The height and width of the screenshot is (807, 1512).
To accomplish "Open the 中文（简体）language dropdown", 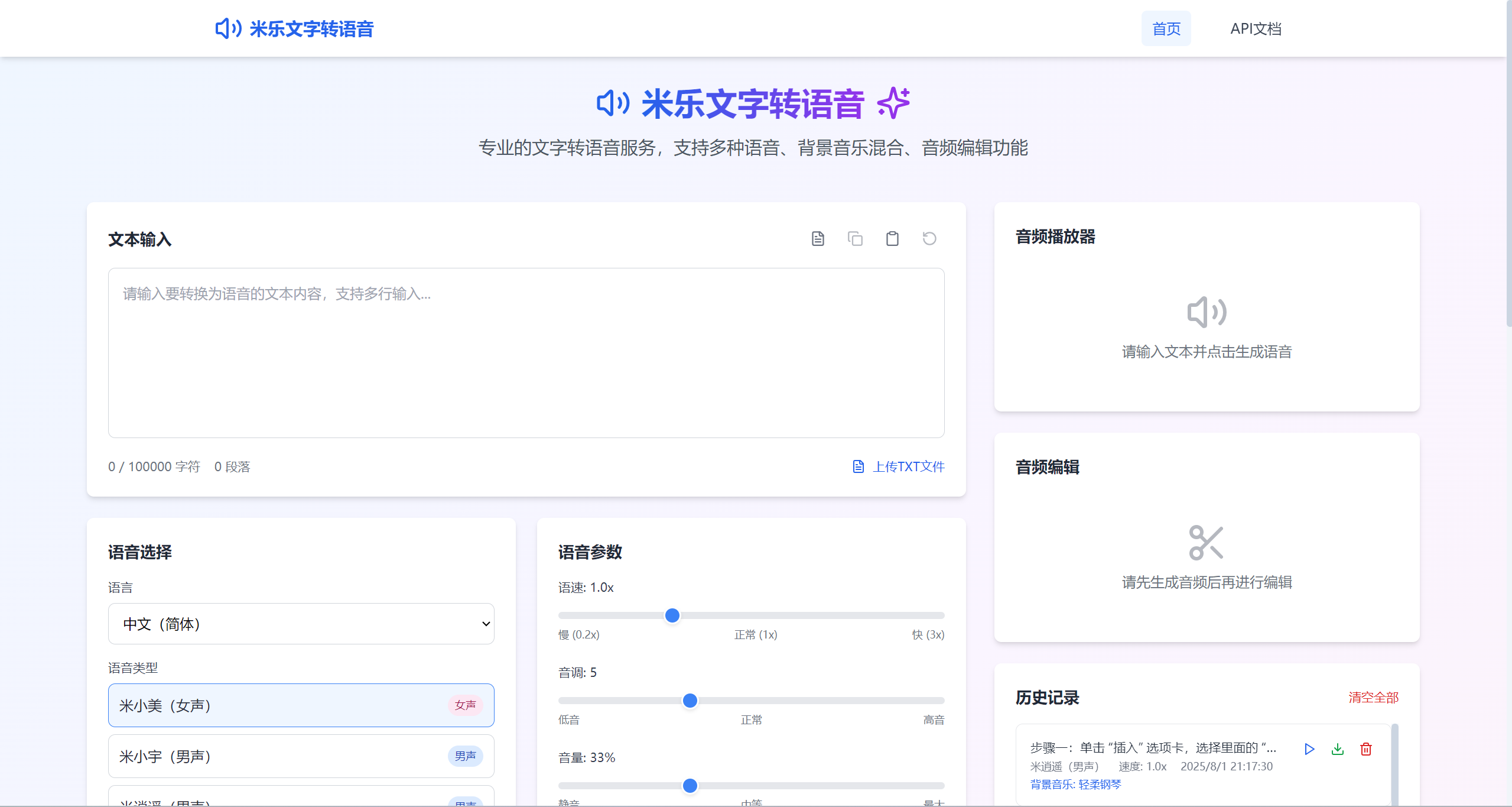I will pyautogui.click(x=301, y=624).
